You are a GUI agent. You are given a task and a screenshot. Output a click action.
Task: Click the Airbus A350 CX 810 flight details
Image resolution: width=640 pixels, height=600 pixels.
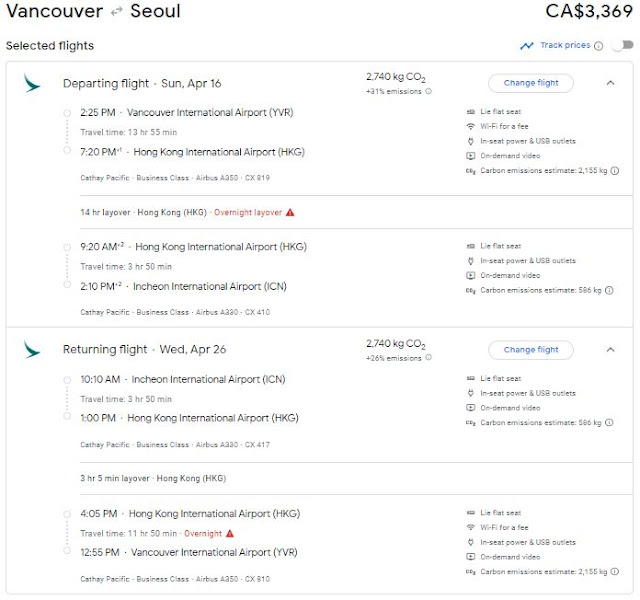pyautogui.click(x=175, y=579)
